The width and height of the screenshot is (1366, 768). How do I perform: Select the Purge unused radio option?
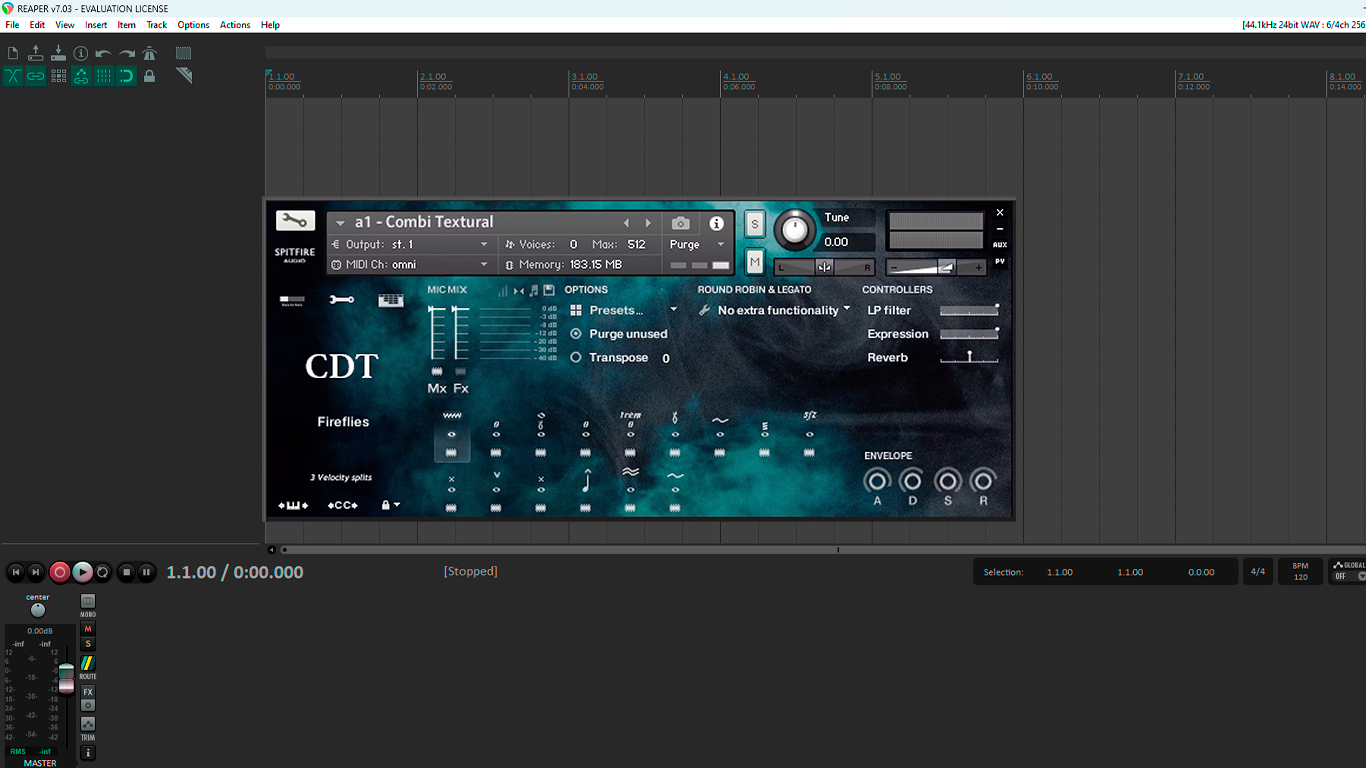point(576,334)
